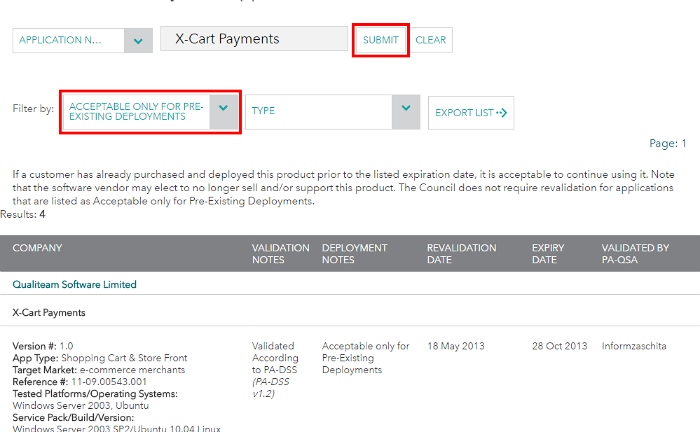Click the App Type Shopping Cart & Store Front

coord(100,358)
